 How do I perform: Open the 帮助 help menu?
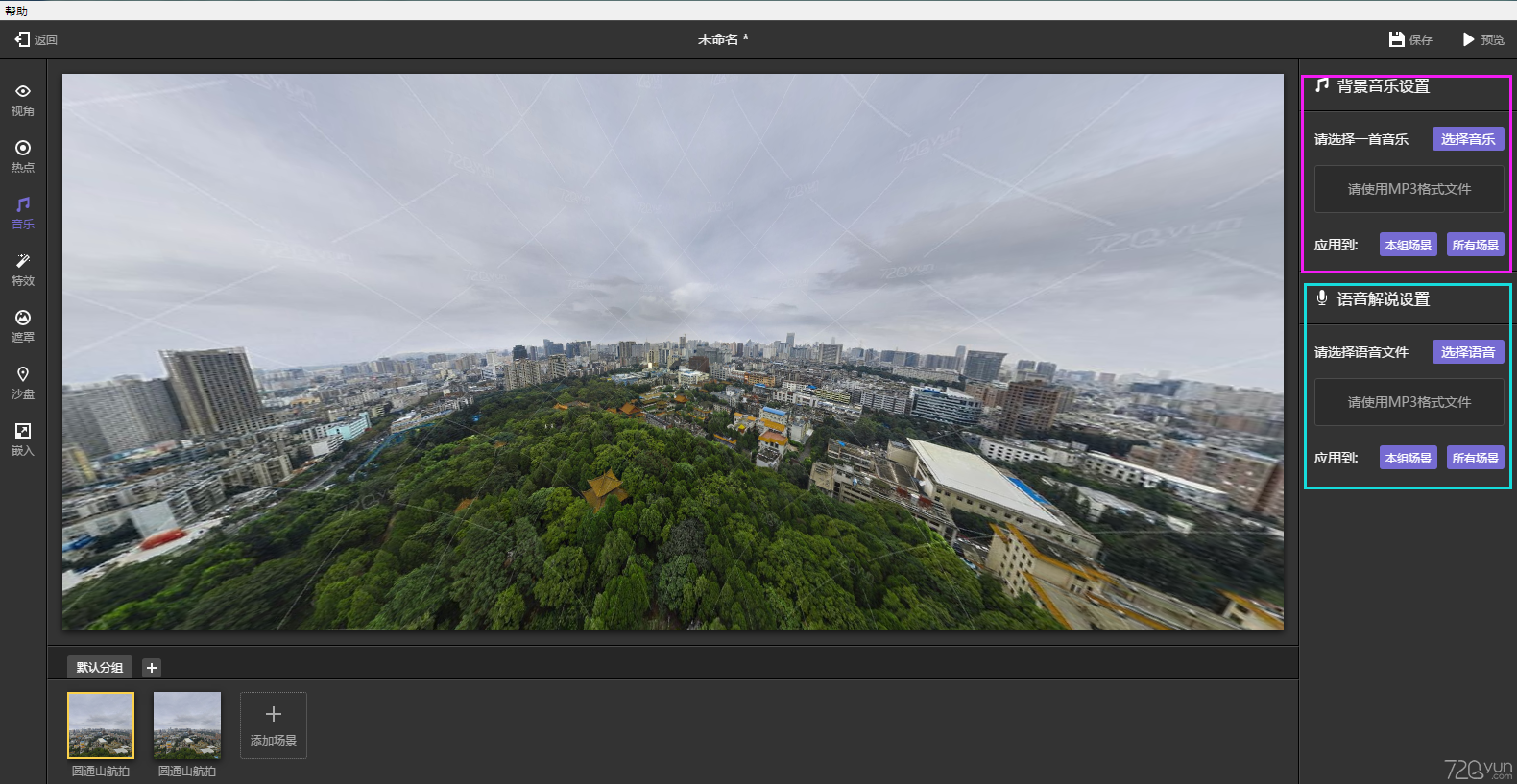tap(16, 11)
